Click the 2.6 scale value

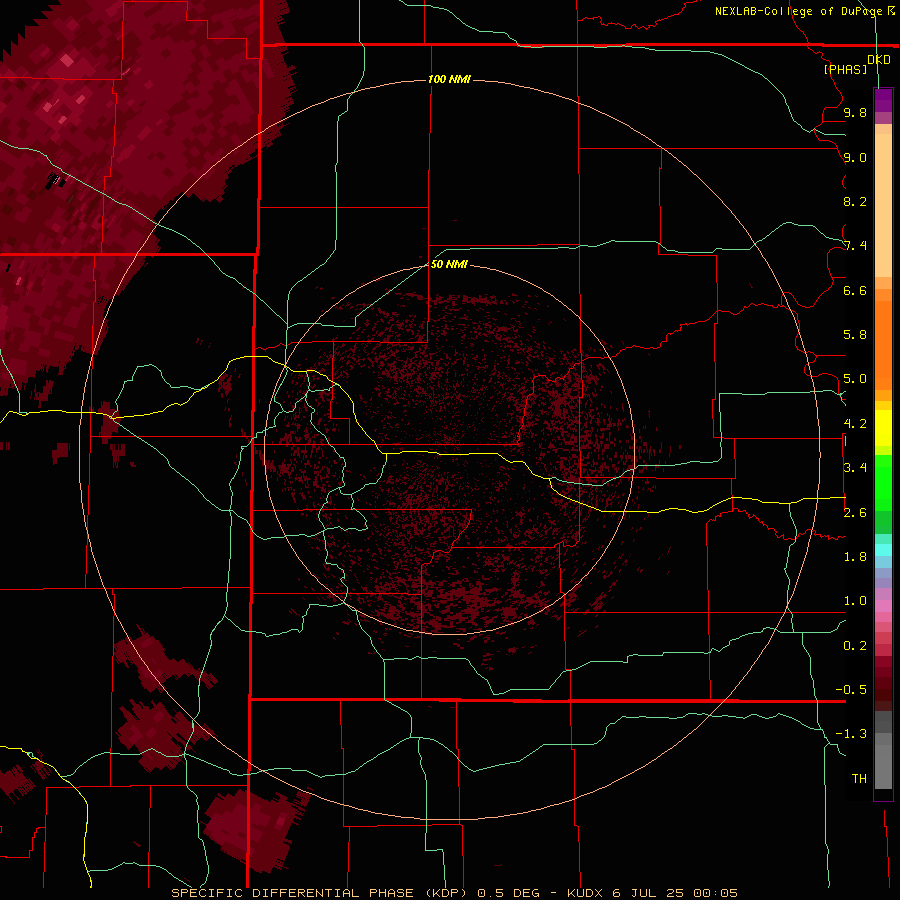point(855,513)
